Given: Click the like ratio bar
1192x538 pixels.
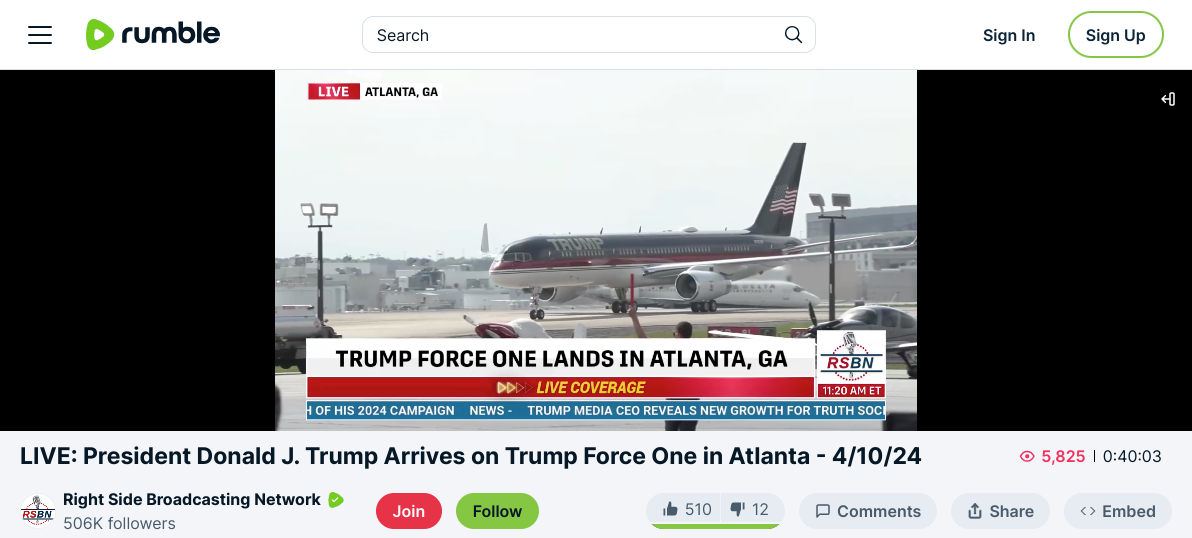Looking at the screenshot, I should pos(715,525).
